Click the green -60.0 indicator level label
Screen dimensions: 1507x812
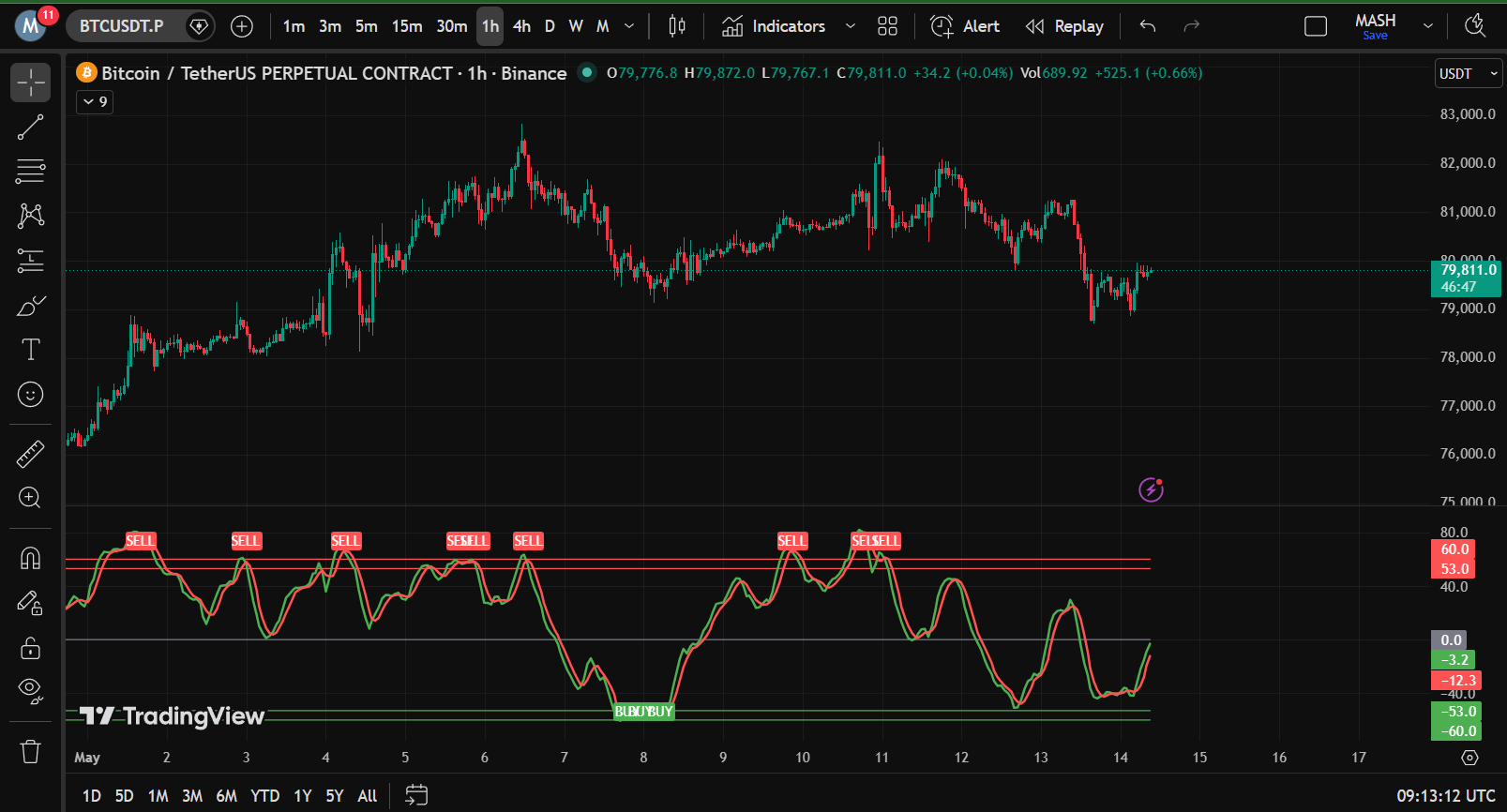(x=1456, y=731)
